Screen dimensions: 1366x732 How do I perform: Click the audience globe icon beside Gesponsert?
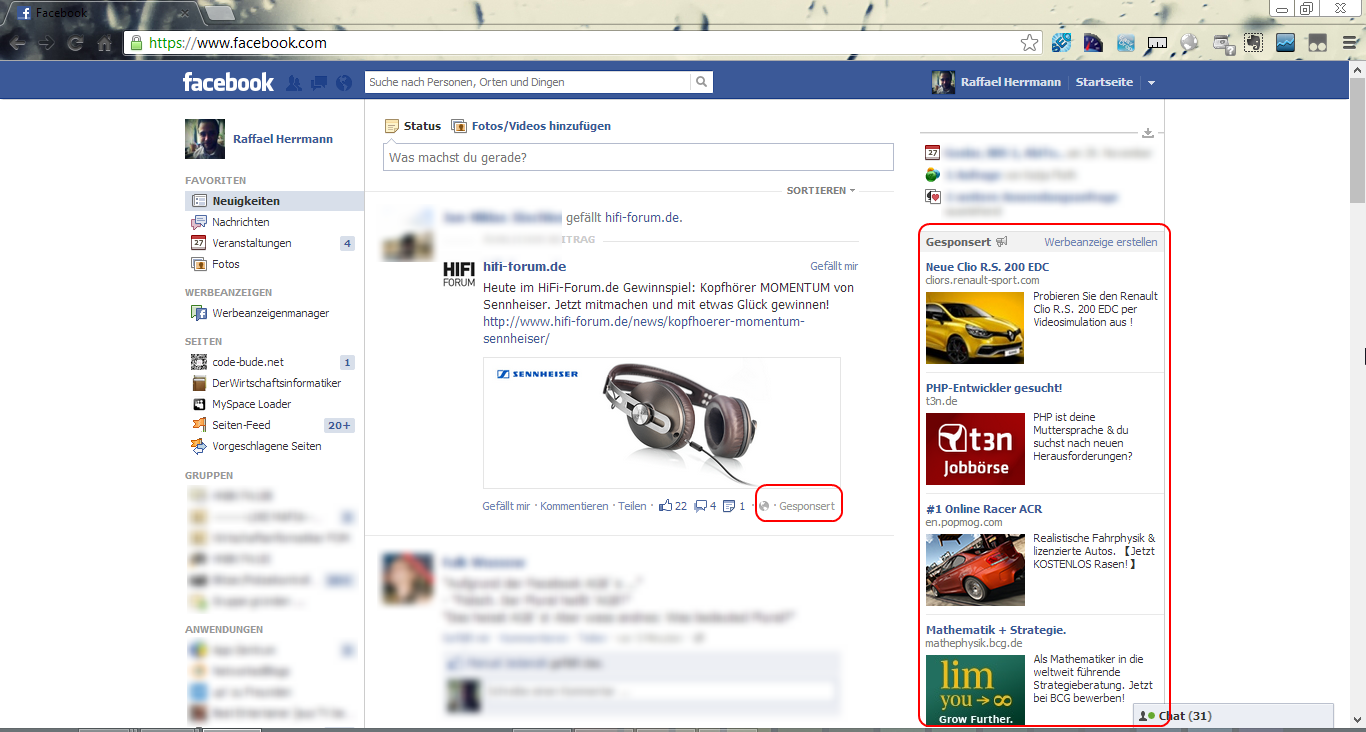click(x=765, y=506)
